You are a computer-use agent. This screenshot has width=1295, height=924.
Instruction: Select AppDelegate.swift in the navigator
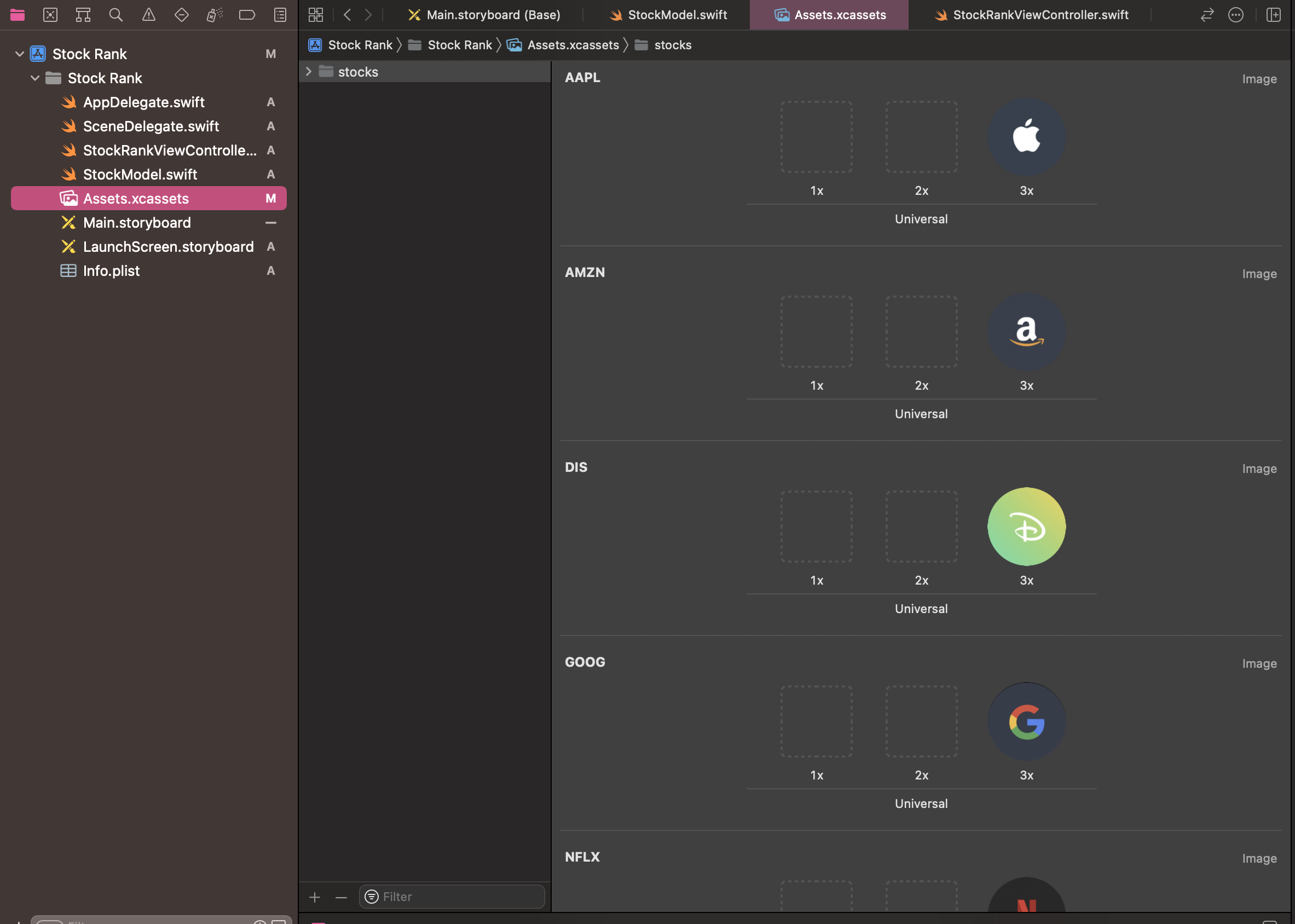point(143,102)
